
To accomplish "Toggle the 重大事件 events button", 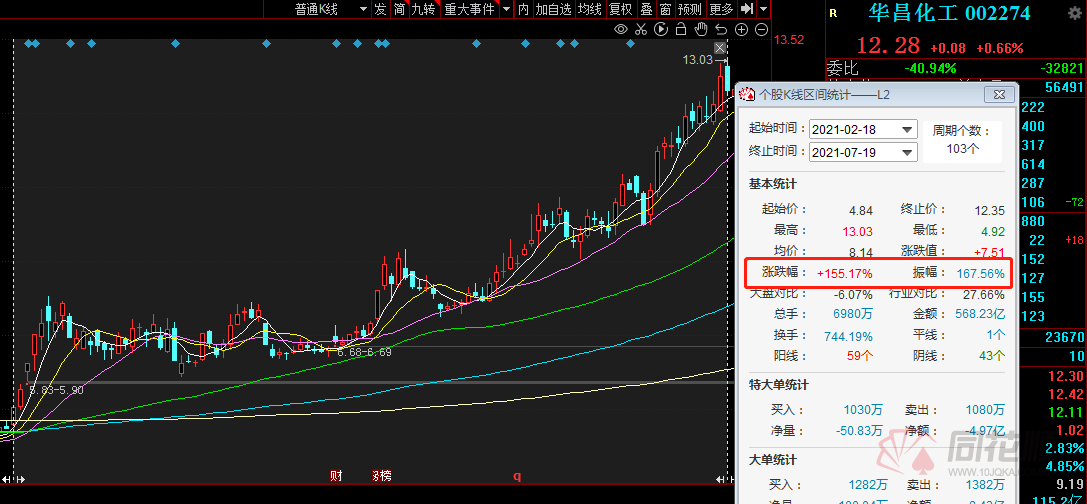I will click(469, 9).
